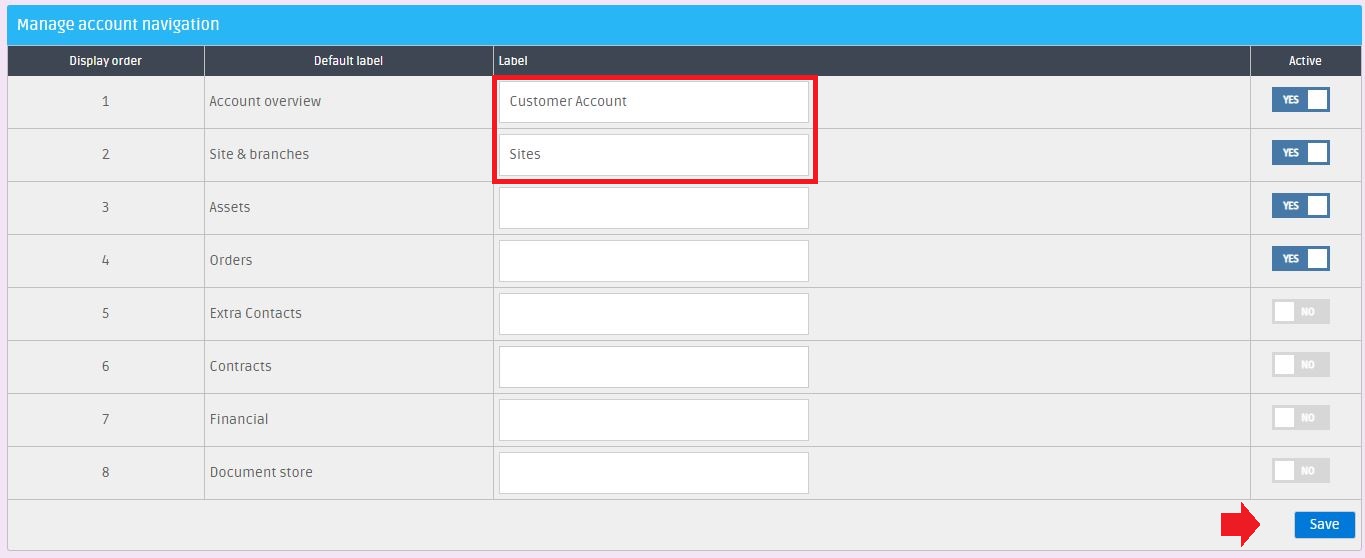This screenshot has width=1365, height=558.
Task: Click the Extra Contacts label field
Action: point(653,313)
